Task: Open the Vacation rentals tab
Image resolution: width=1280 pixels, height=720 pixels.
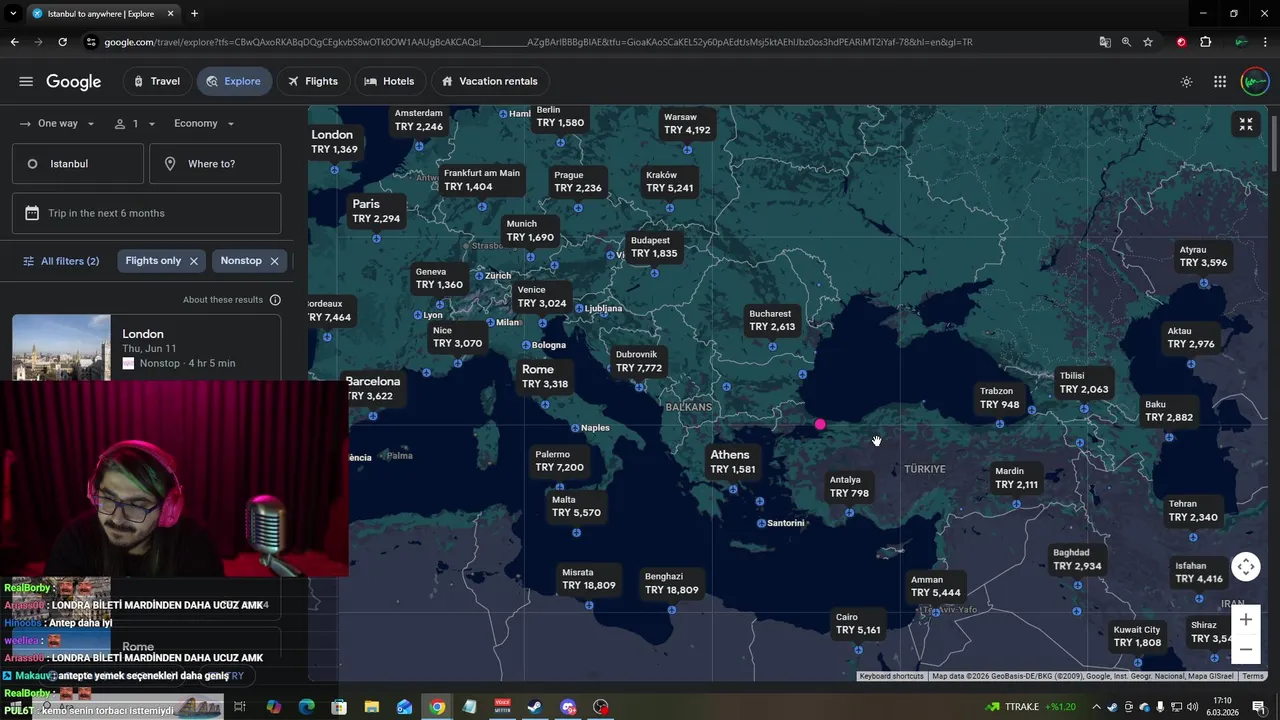Action: (x=490, y=82)
